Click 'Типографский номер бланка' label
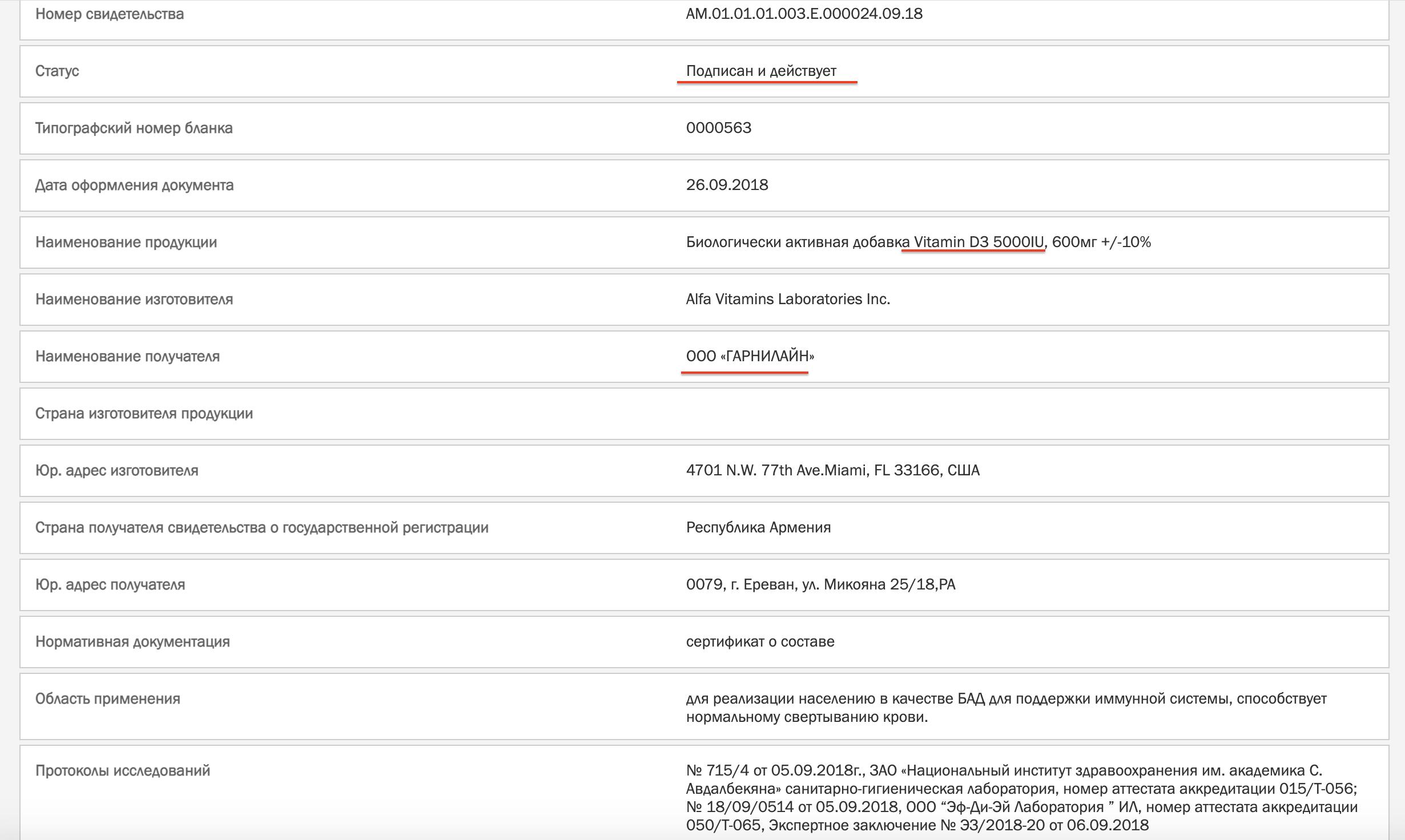This screenshot has height=840, width=1405. point(134,128)
